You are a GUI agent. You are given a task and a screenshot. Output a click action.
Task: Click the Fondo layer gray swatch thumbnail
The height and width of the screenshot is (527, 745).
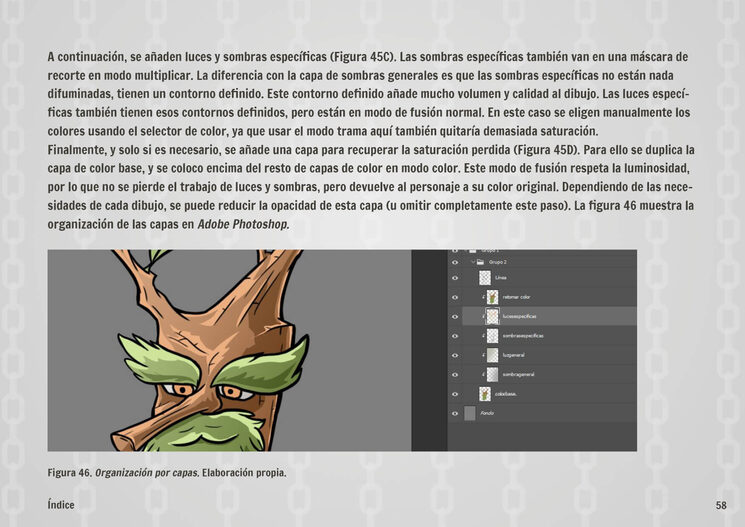point(471,413)
